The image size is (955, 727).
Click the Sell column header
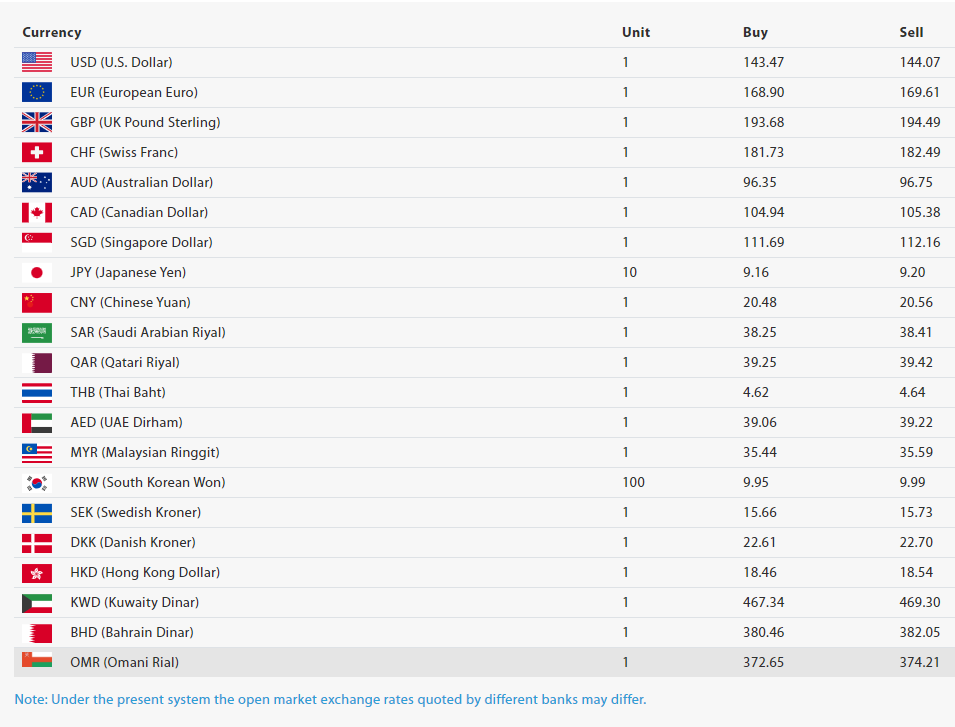[x=911, y=32]
